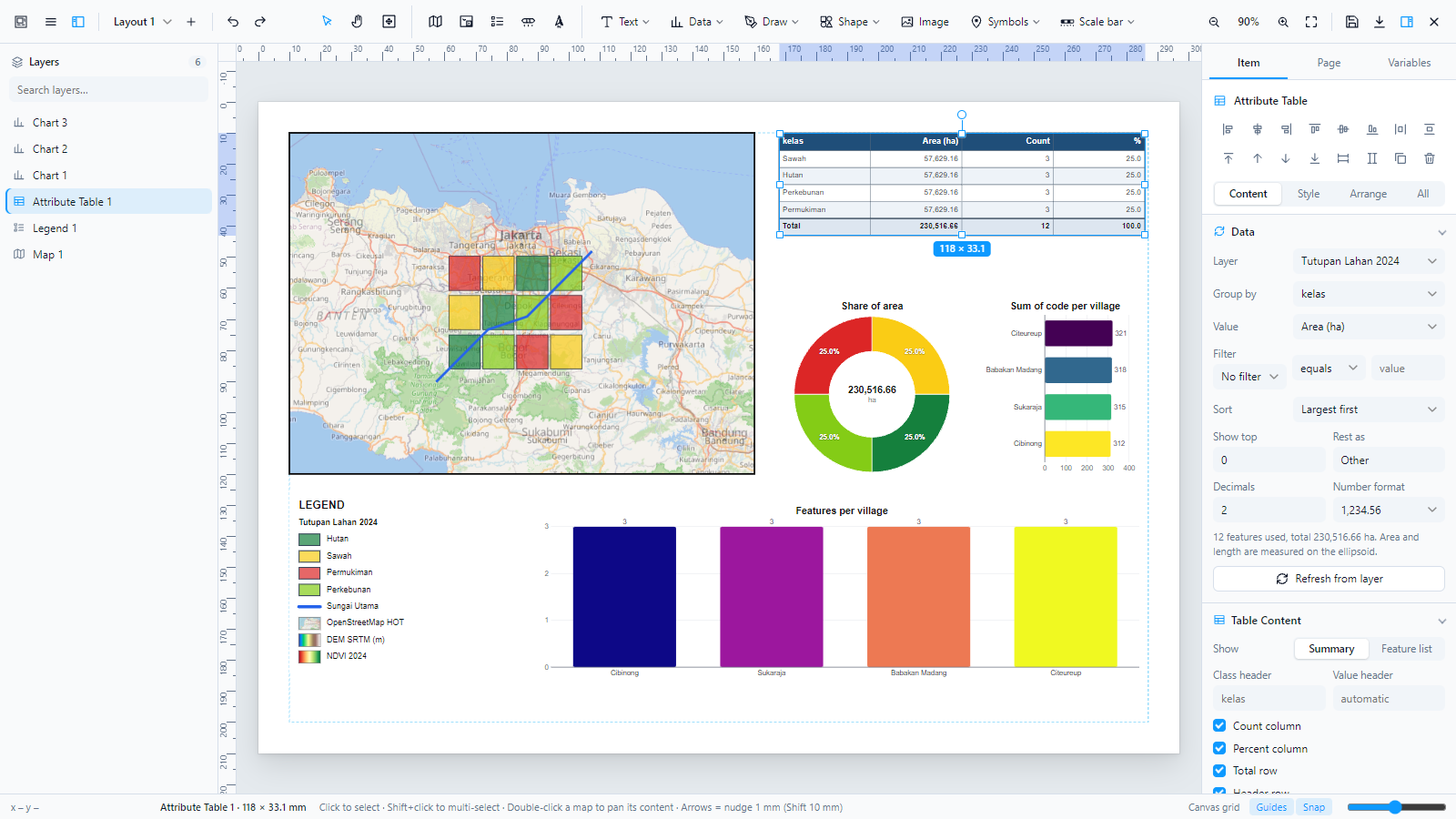Click the Image button in toolbar
Image resolution: width=1456 pixels, height=819 pixels.
[925, 22]
